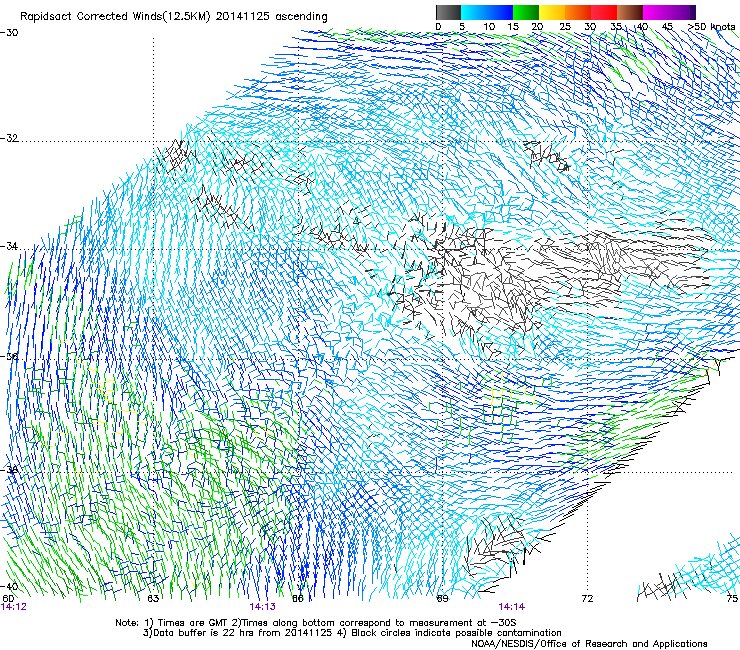The width and height of the screenshot is (740, 650).
Task: Click the longitude label '75'
Action: point(732,599)
